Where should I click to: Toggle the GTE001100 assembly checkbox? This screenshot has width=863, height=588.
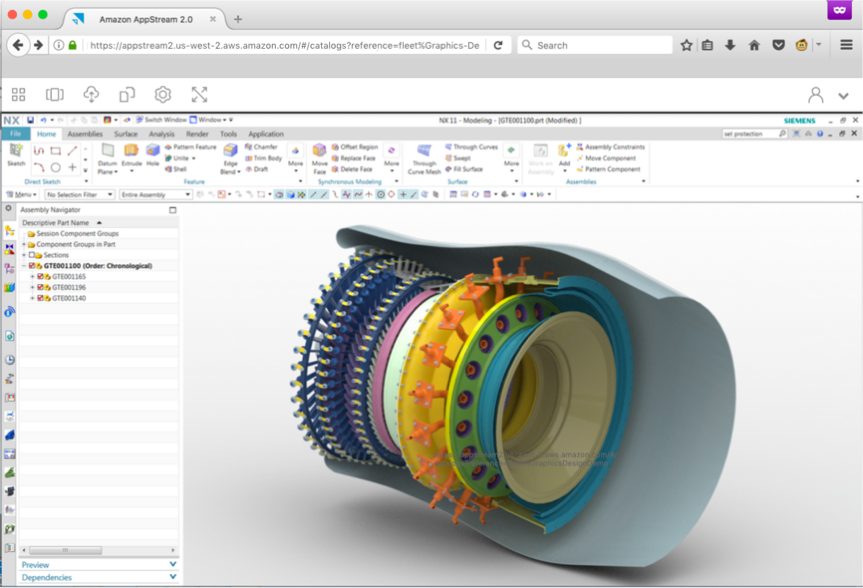(32, 265)
